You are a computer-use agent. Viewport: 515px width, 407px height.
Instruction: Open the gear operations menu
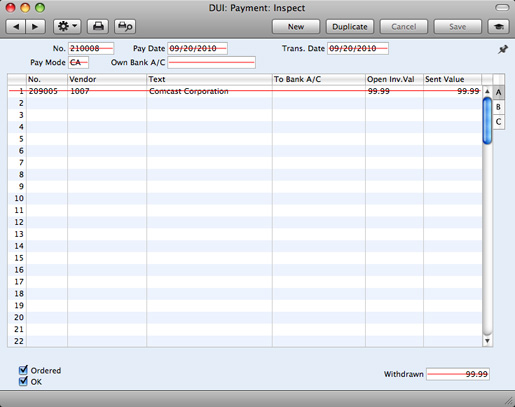click(67, 27)
